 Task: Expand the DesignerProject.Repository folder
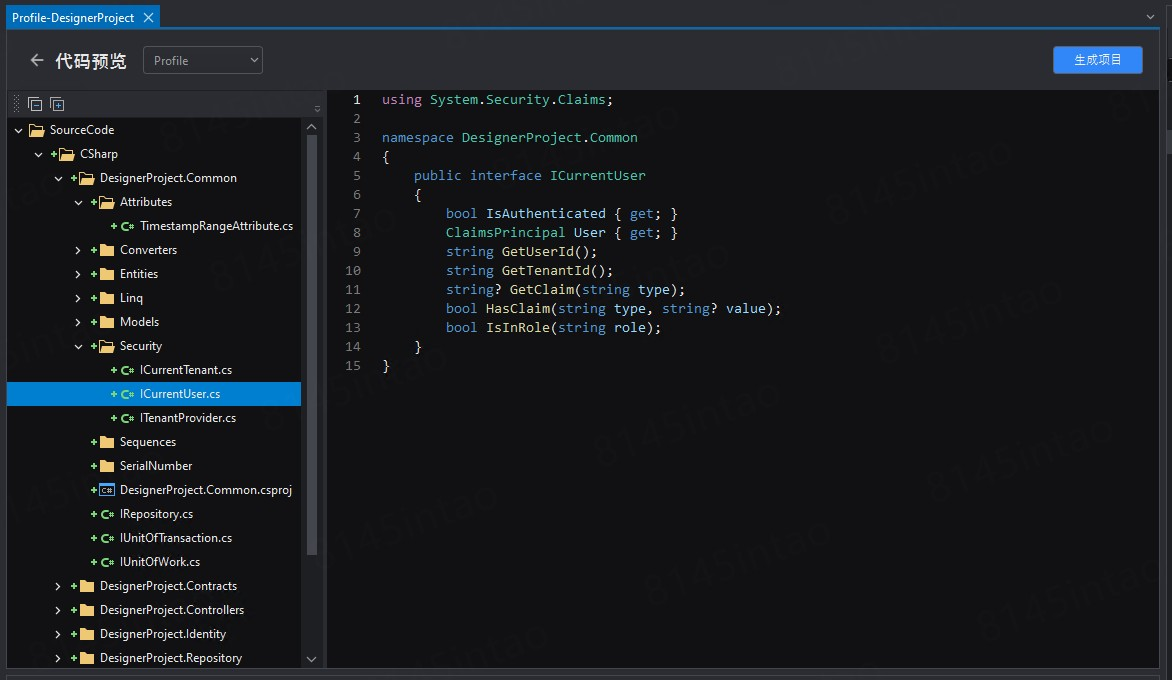(x=58, y=658)
